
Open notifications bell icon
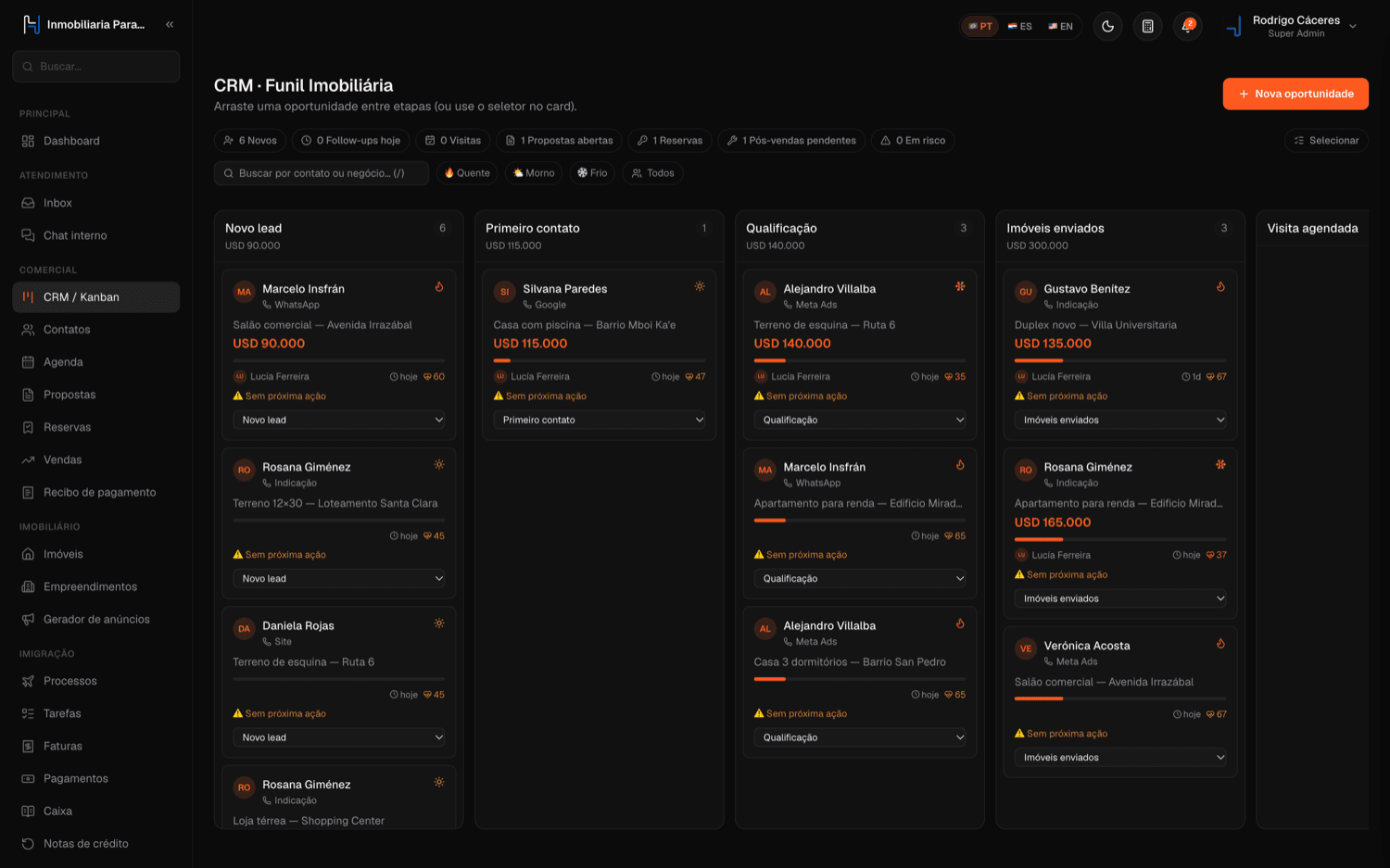pyautogui.click(x=1187, y=26)
